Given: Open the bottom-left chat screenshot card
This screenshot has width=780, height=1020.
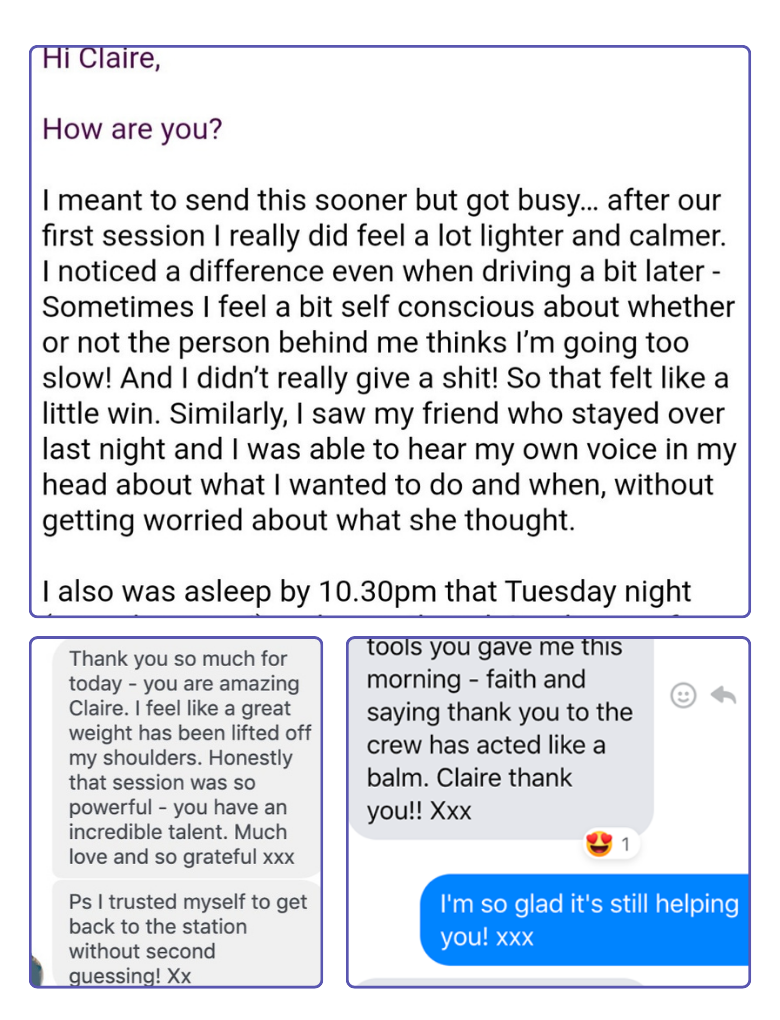Looking at the screenshot, I should [176, 812].
